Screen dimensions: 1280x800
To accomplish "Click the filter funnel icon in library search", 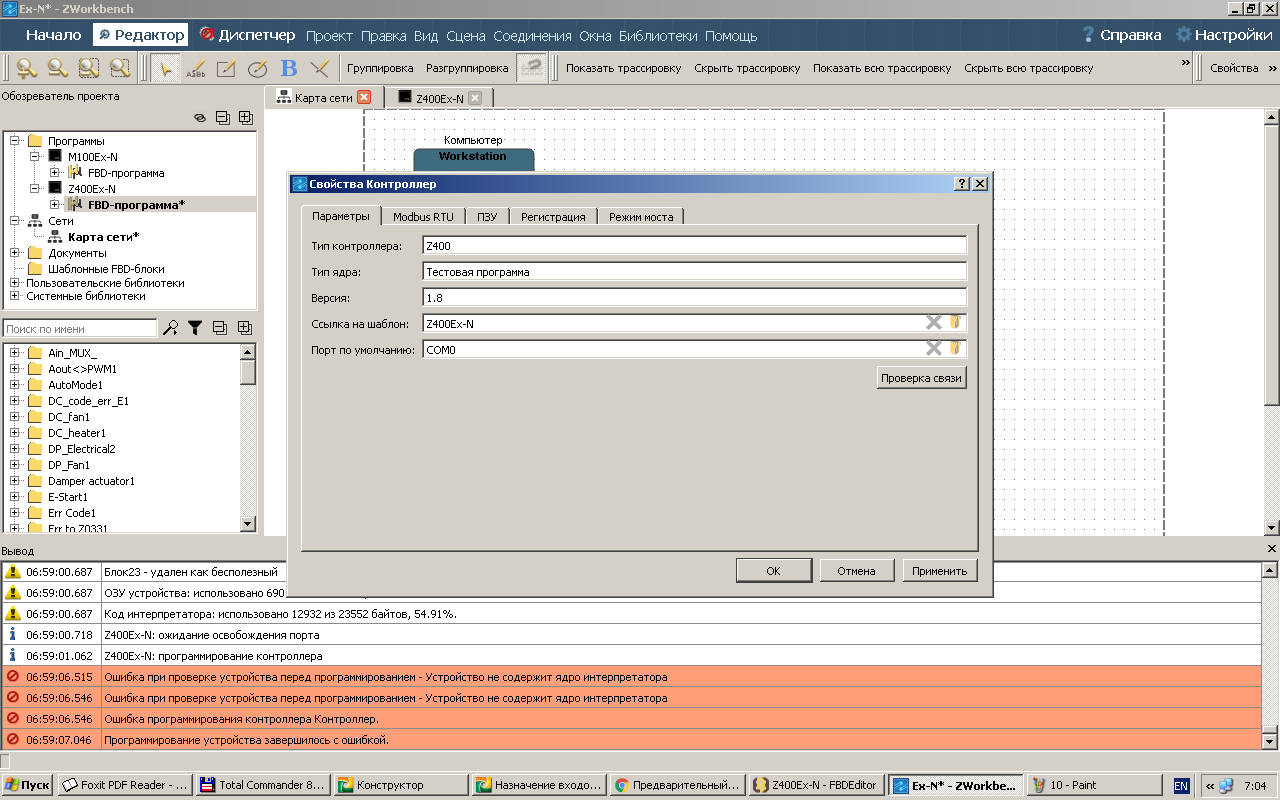I will click(195, 328).
